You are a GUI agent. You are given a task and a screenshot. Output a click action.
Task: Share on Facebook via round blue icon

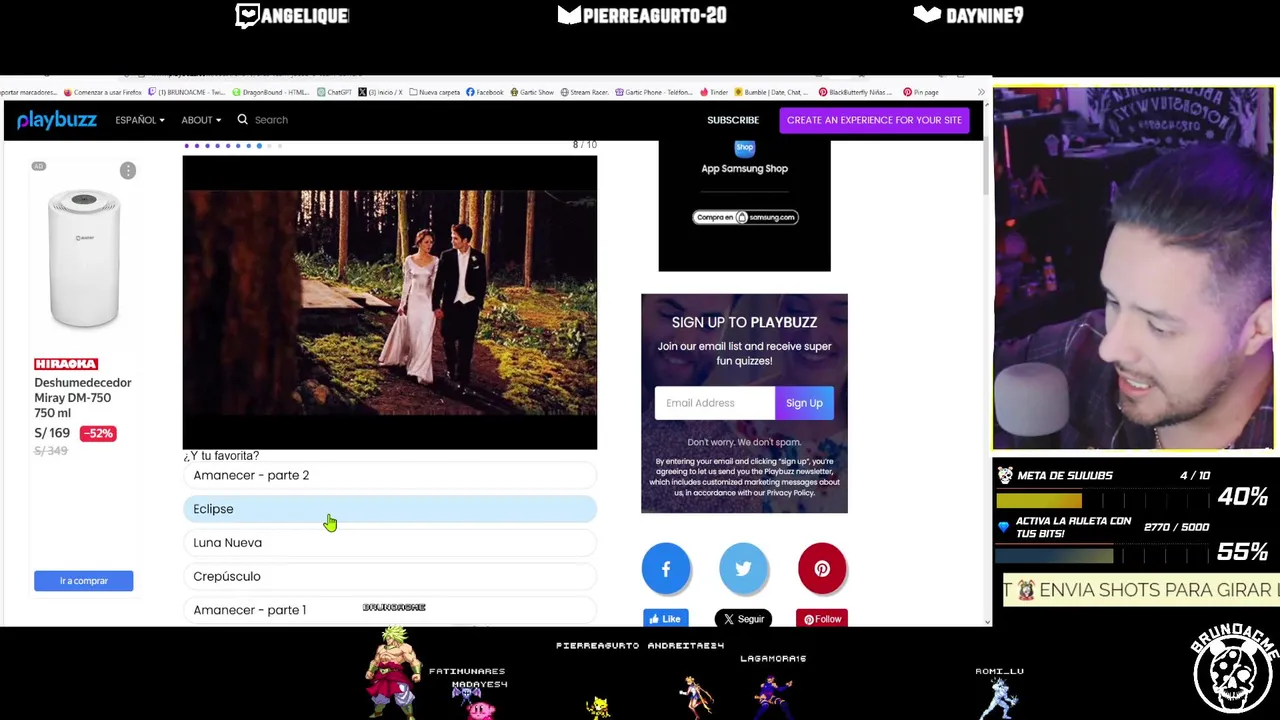(x=666, y=569)
